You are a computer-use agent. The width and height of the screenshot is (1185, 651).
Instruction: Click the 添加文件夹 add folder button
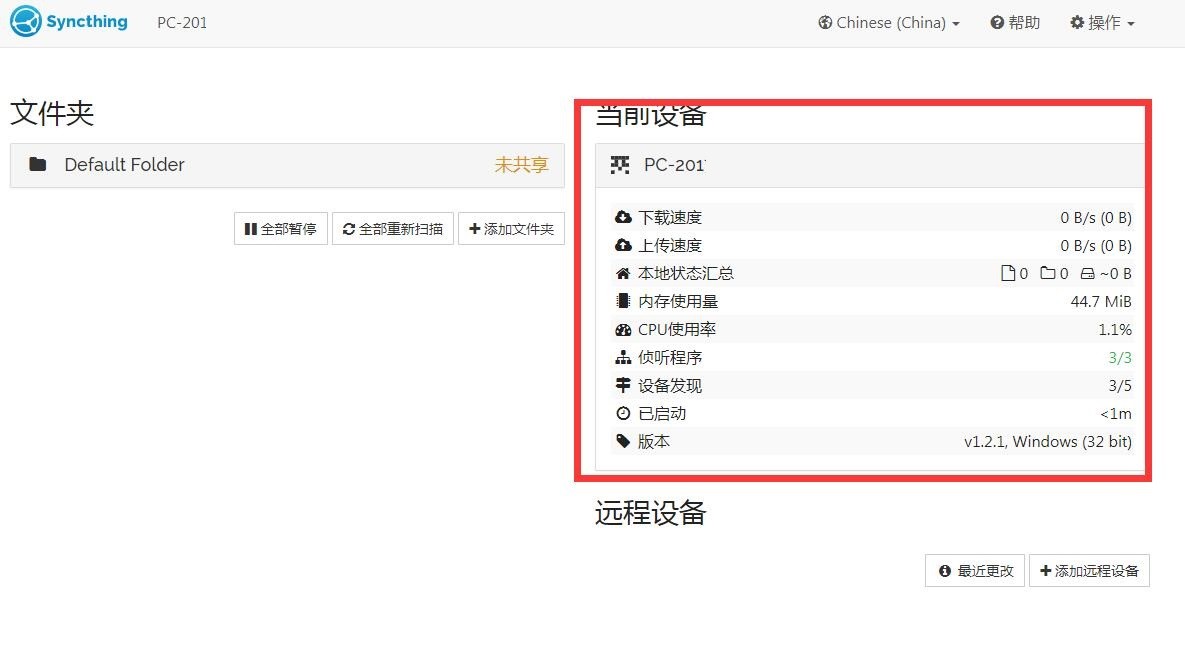click(511, 228)
